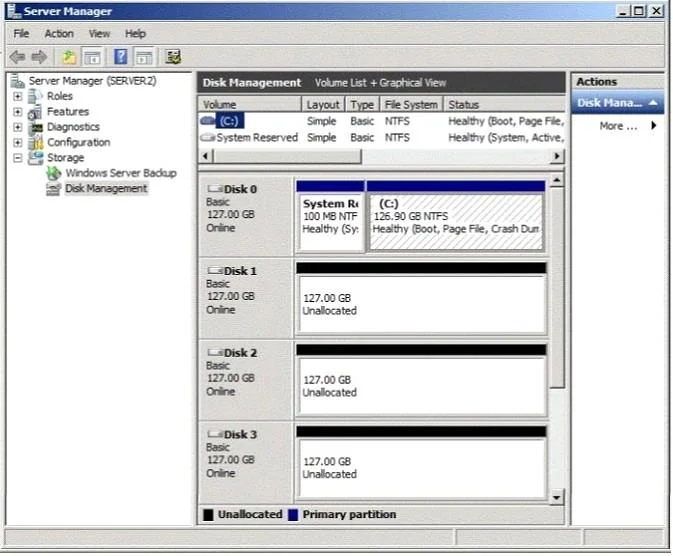Click the Features node icon
This screenshot has height=556, width=673.
coord(35,112)
